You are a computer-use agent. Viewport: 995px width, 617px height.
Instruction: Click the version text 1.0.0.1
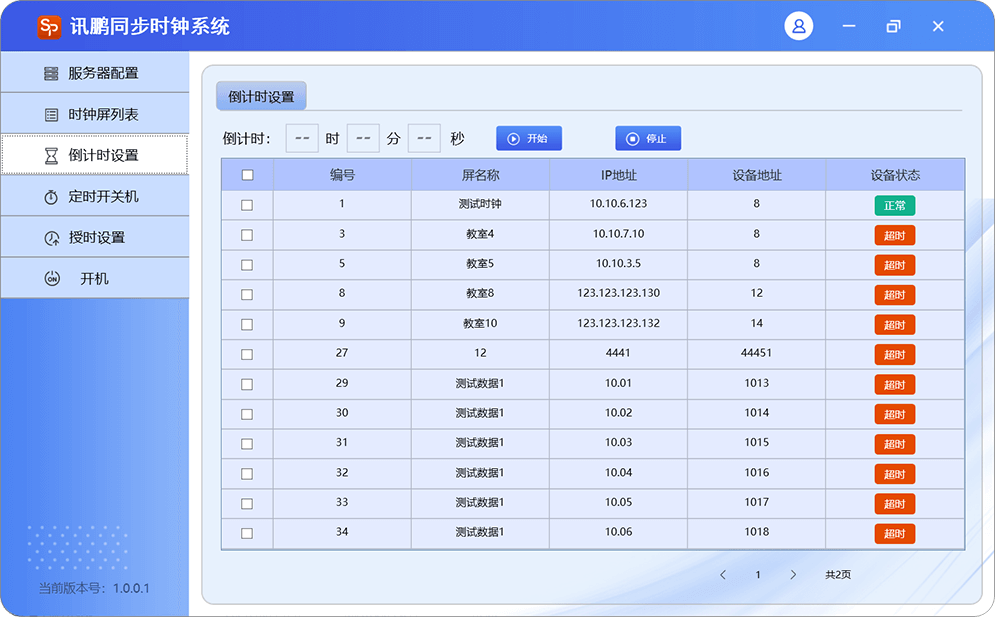(x=131, y=588)
